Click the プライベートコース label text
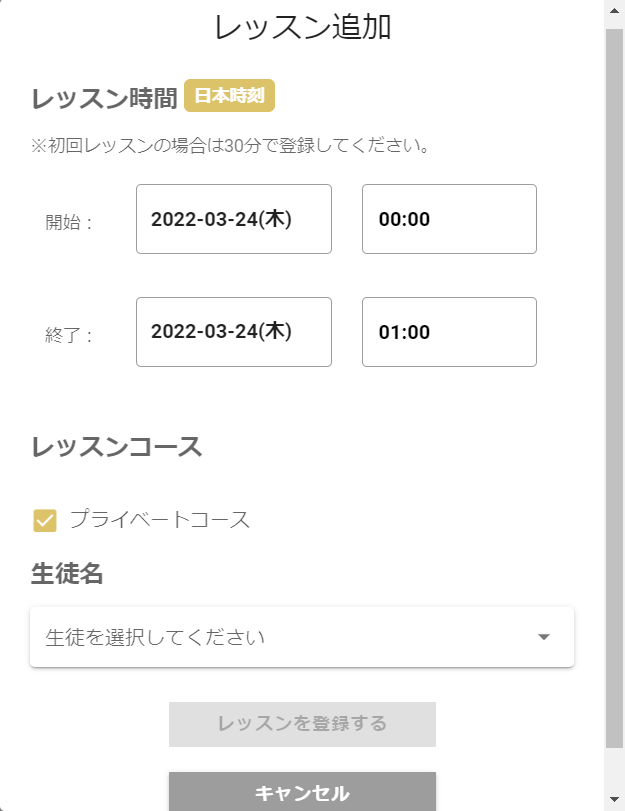The width and height of the screenshot is (625, 811). click(160, 519)
